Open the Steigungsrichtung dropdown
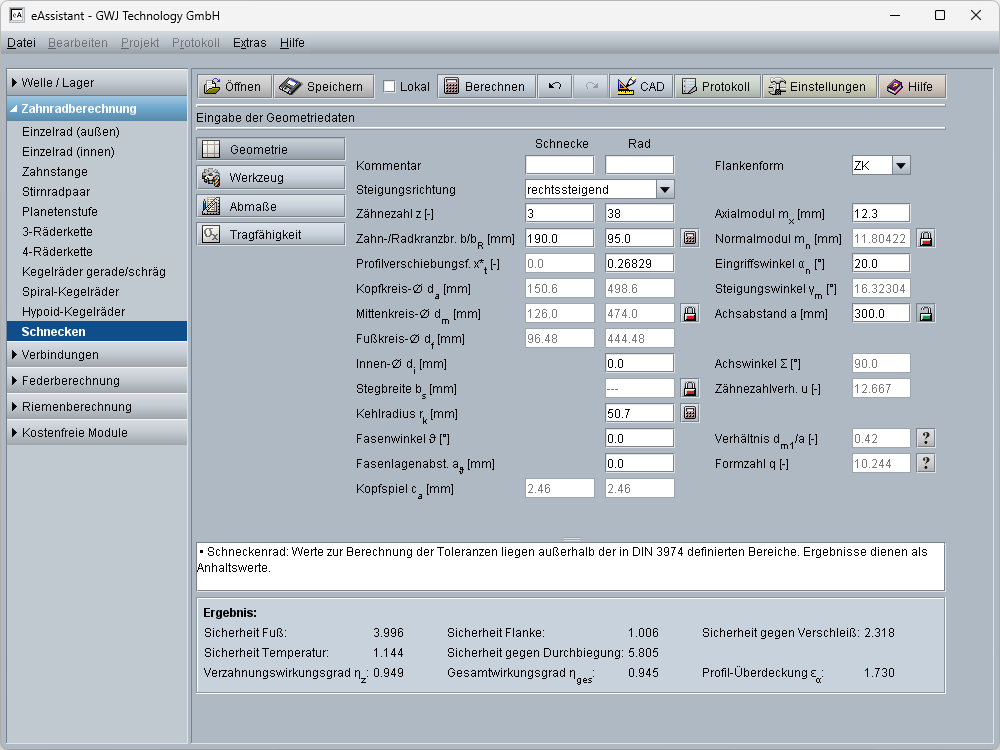 [x=665, y=189]
